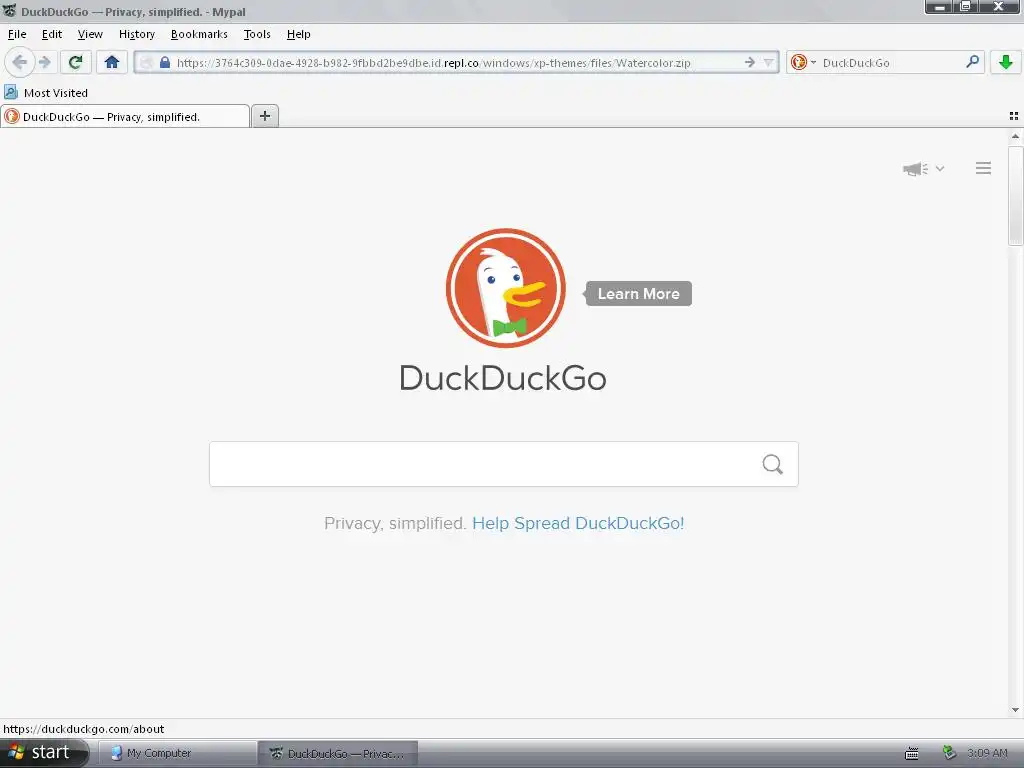Viewport: 1024px width, 768px height.
Task: Open the search engine selector dropdown
Action: (803, 62)
